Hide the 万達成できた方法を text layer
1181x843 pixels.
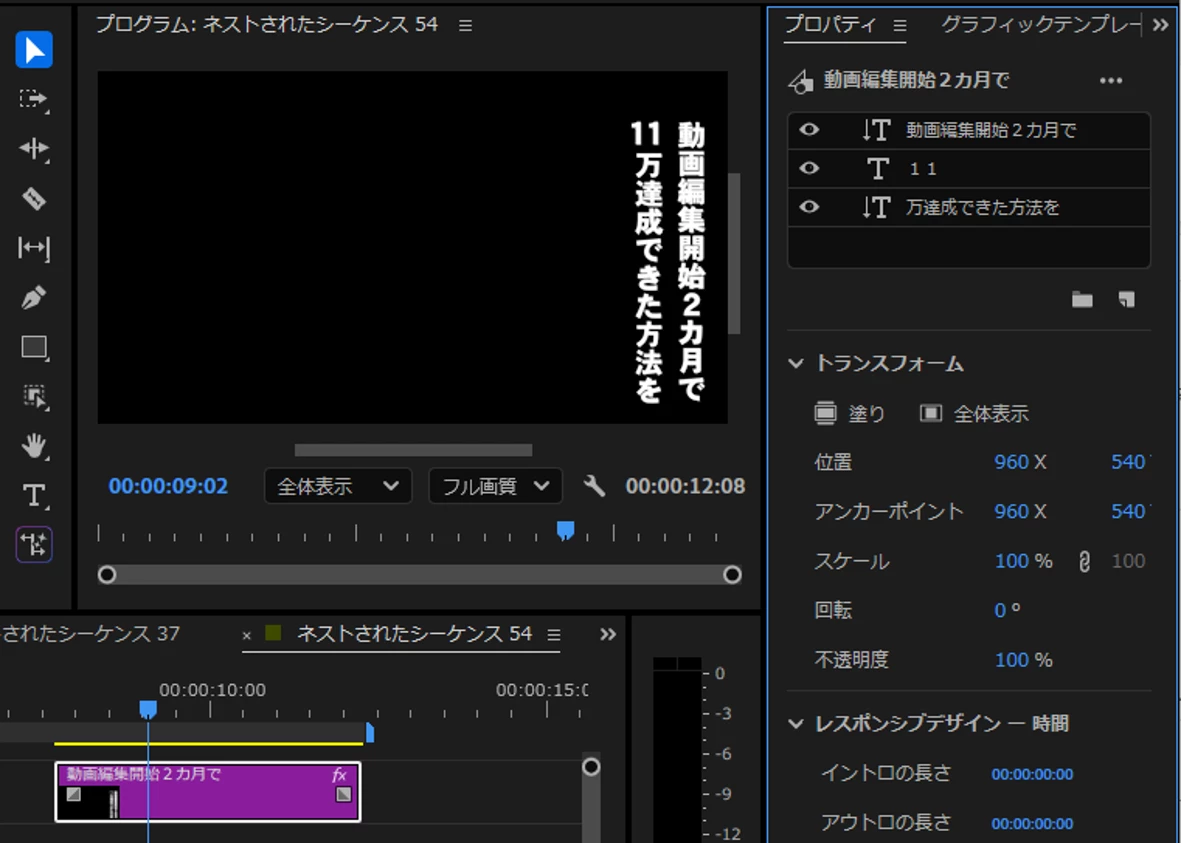[809, 206]
